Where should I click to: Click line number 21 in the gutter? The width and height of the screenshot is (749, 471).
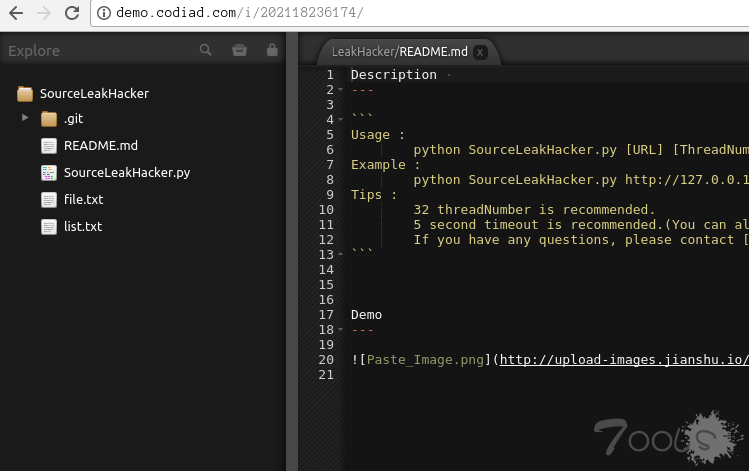tap(326, 375)
